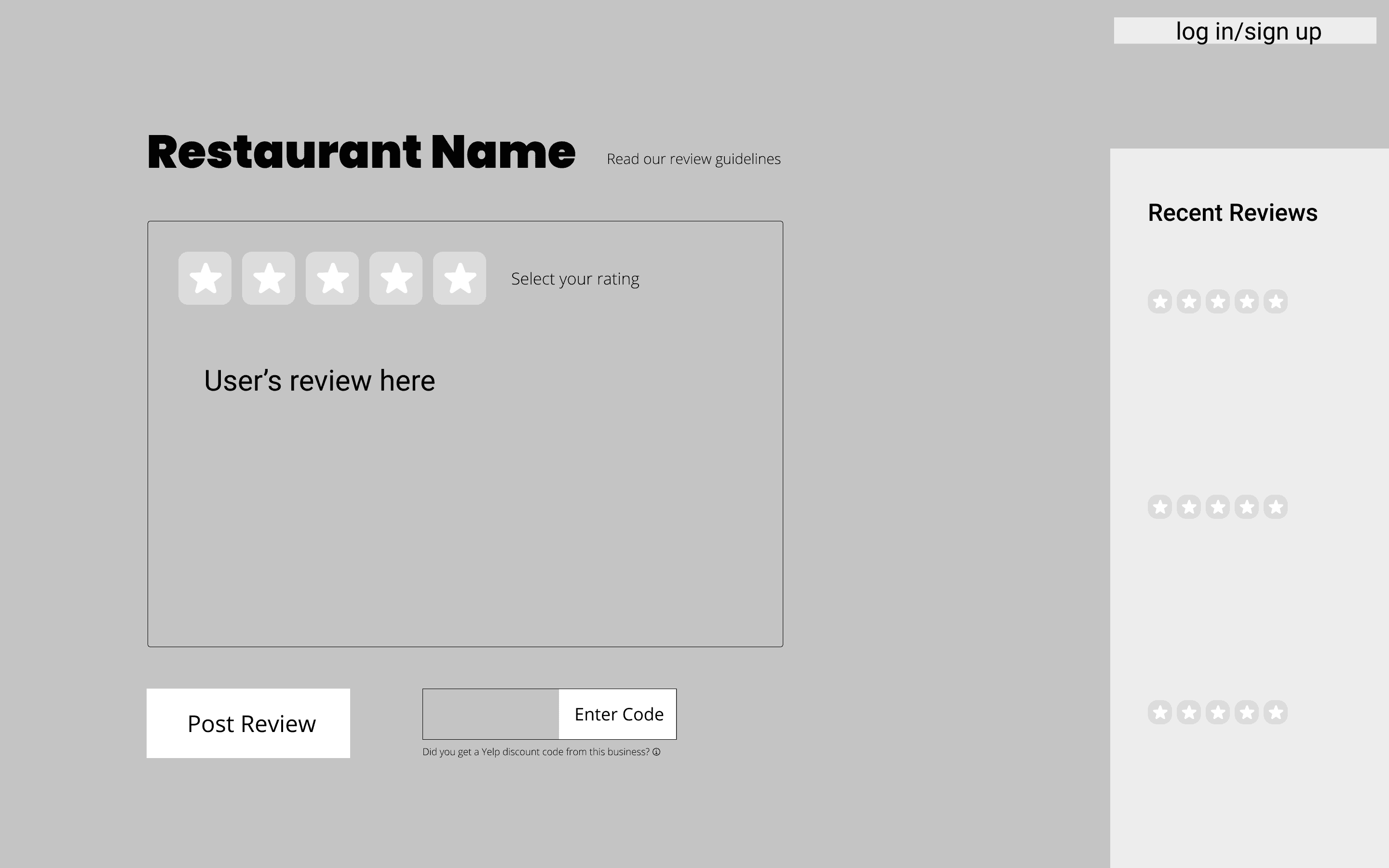This screenshot has width=1389, height=868.
Task: Click the Restaurant Name title
Action: (x=361, y=152)
